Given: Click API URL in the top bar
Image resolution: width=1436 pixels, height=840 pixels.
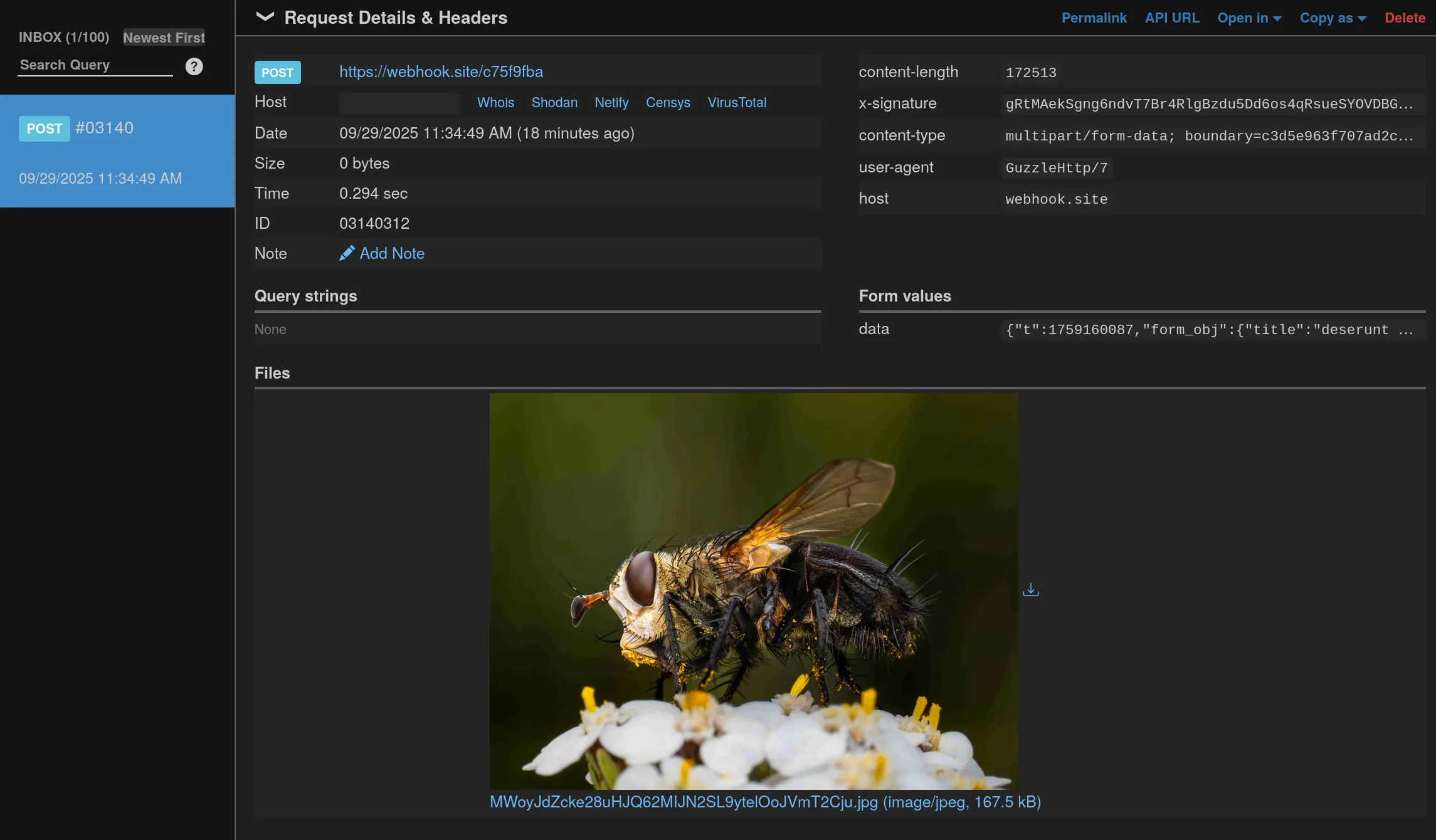Looking at the screenshot, I should pyautogui.click(x=1171, y=18).
